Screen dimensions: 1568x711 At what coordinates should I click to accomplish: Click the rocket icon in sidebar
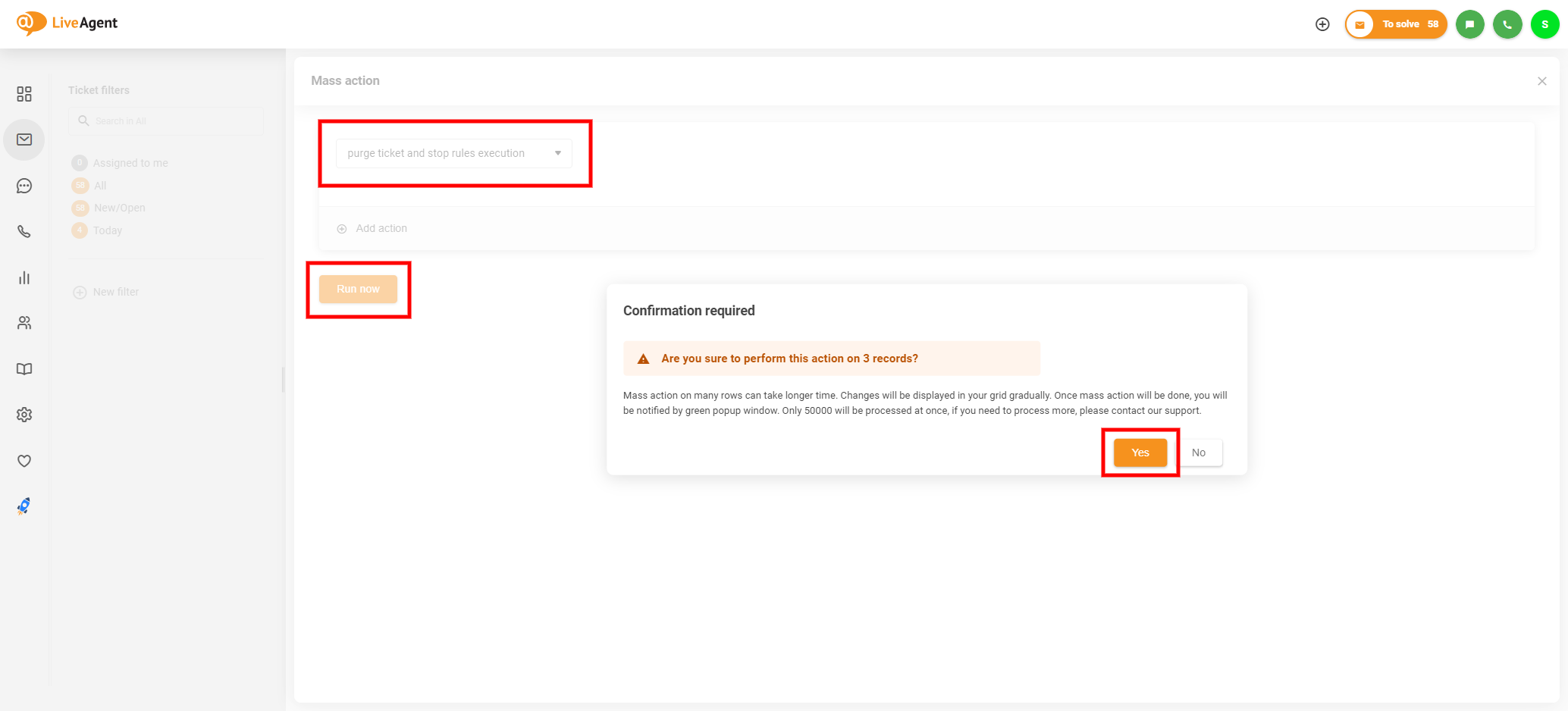tap(24, 506)
